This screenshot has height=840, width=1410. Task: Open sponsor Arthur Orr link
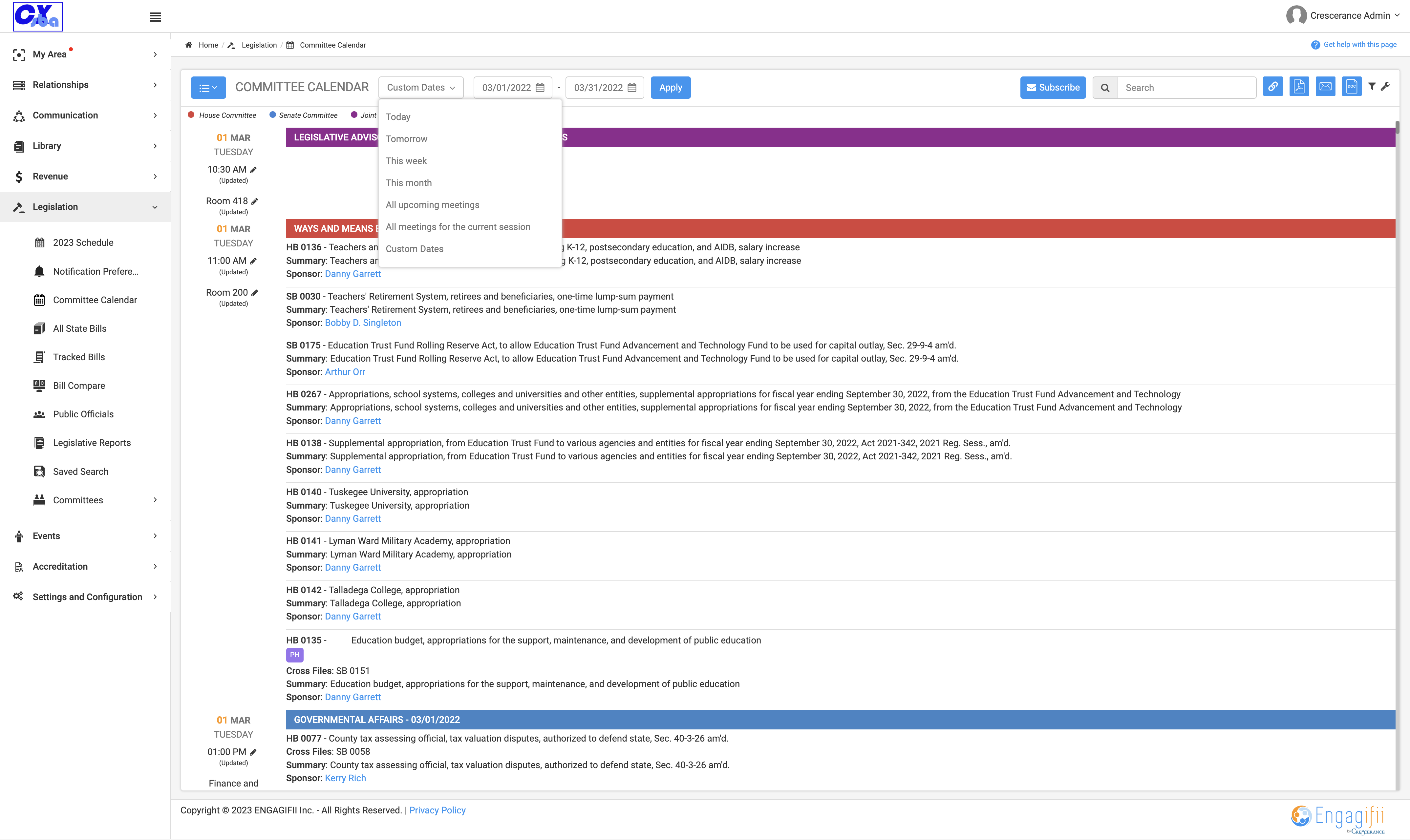tap(345, 372)
